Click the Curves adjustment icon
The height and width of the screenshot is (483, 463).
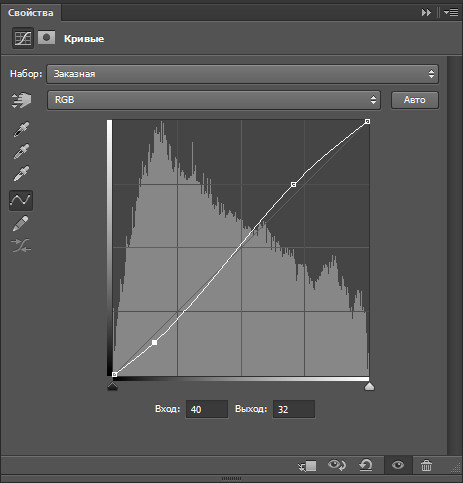23,38
